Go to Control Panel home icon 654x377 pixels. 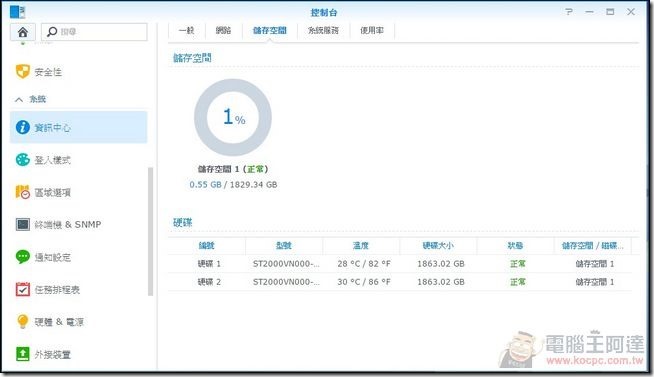click(23, 32)
